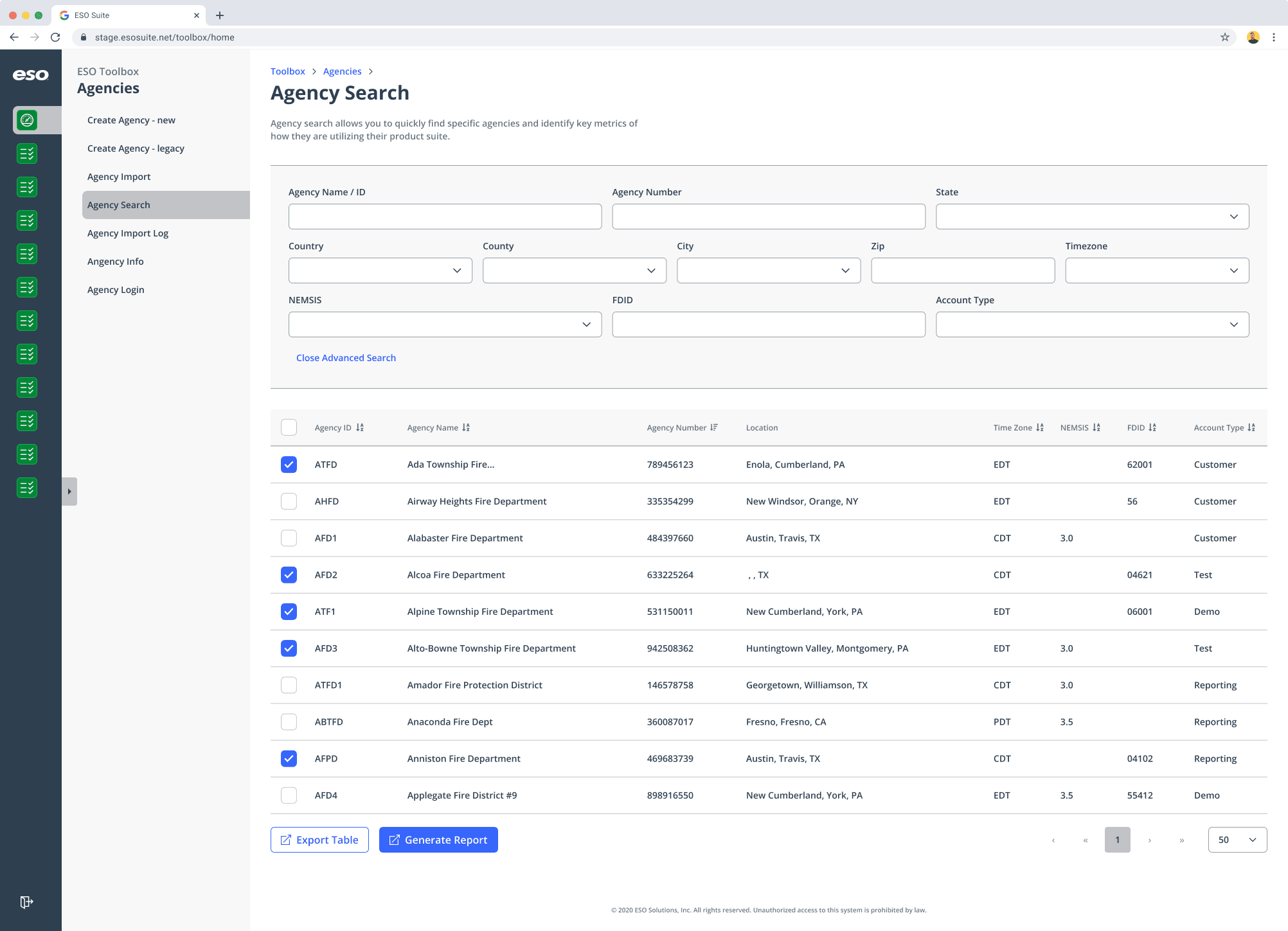Image resolution: width=1288 pixels, height=931 pixels.
Task: Click the Generate Report button
Action: (x=438, y=840)
